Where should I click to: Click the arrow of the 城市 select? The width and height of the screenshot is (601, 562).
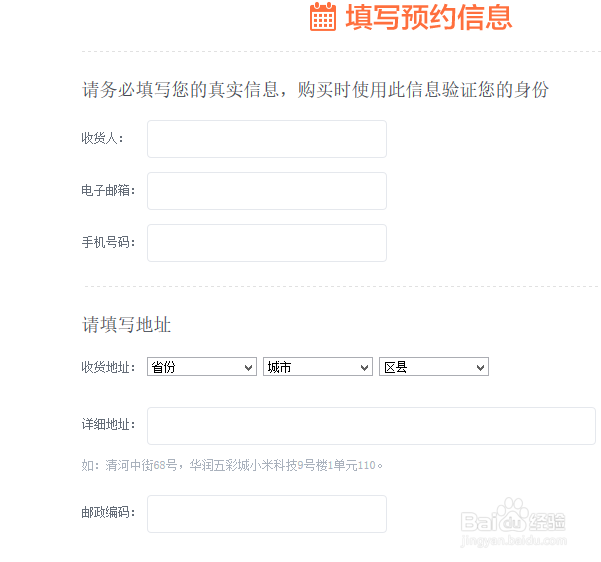pyautogui.click(x=365, y=368)
